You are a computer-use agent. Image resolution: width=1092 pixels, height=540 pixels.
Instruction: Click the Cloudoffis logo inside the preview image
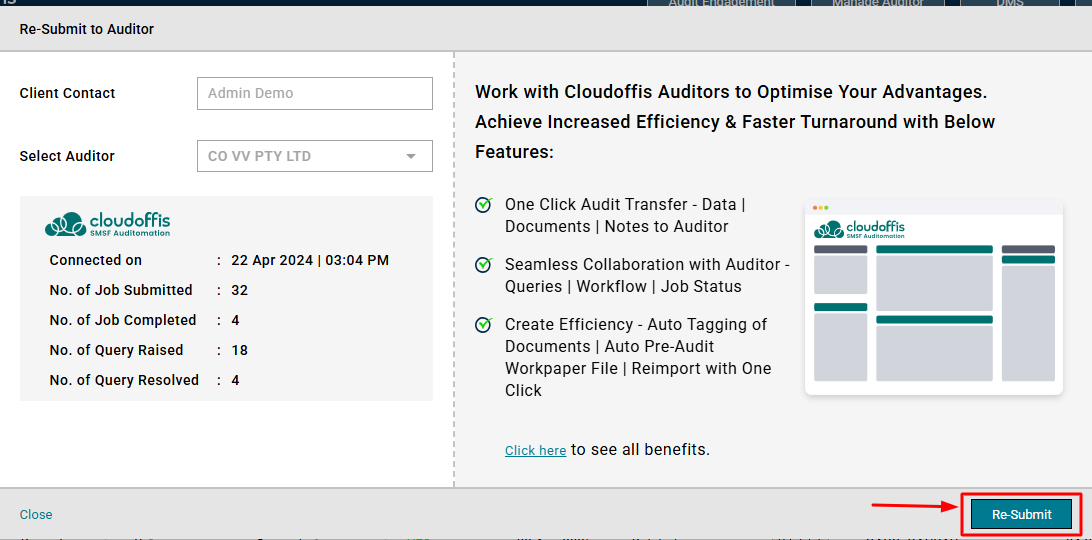click(859, 229)
